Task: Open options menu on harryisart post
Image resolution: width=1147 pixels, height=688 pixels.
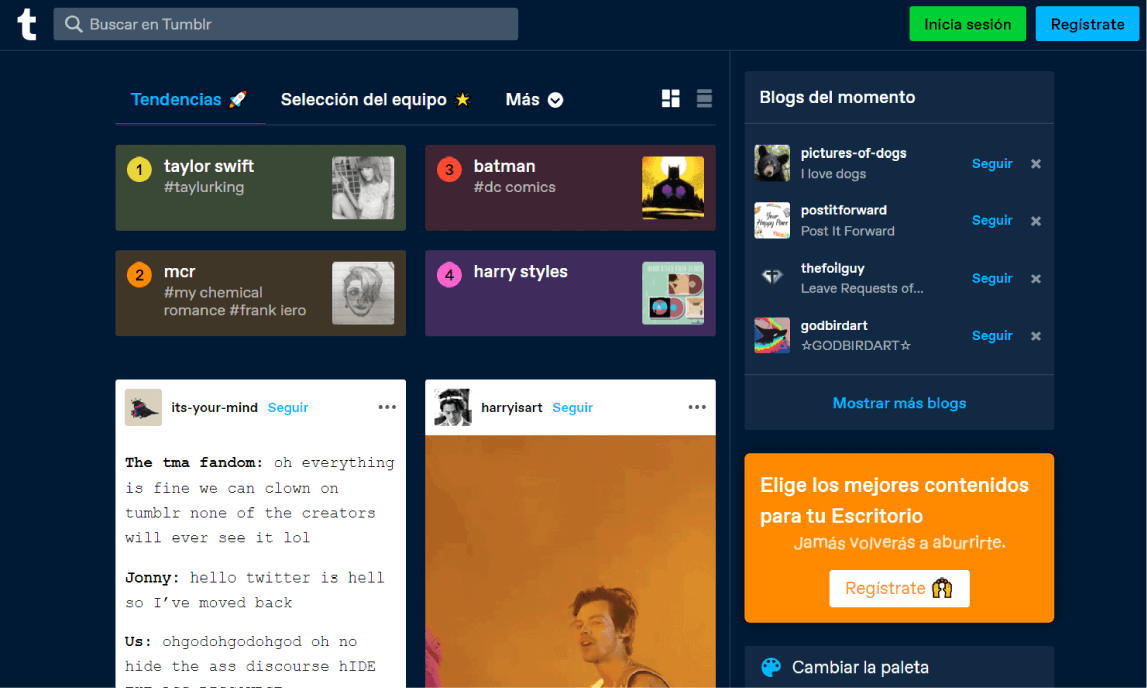Action: point(697,407)
